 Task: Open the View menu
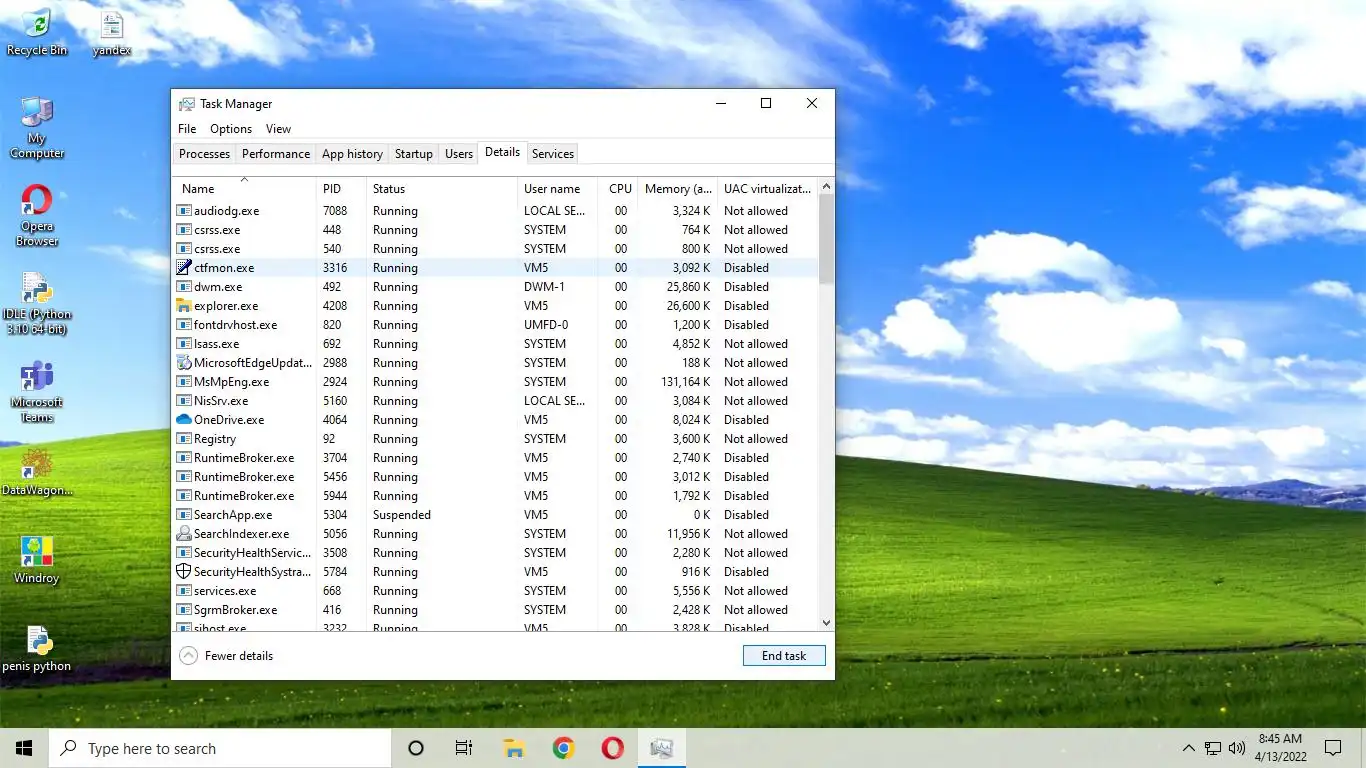278,129
